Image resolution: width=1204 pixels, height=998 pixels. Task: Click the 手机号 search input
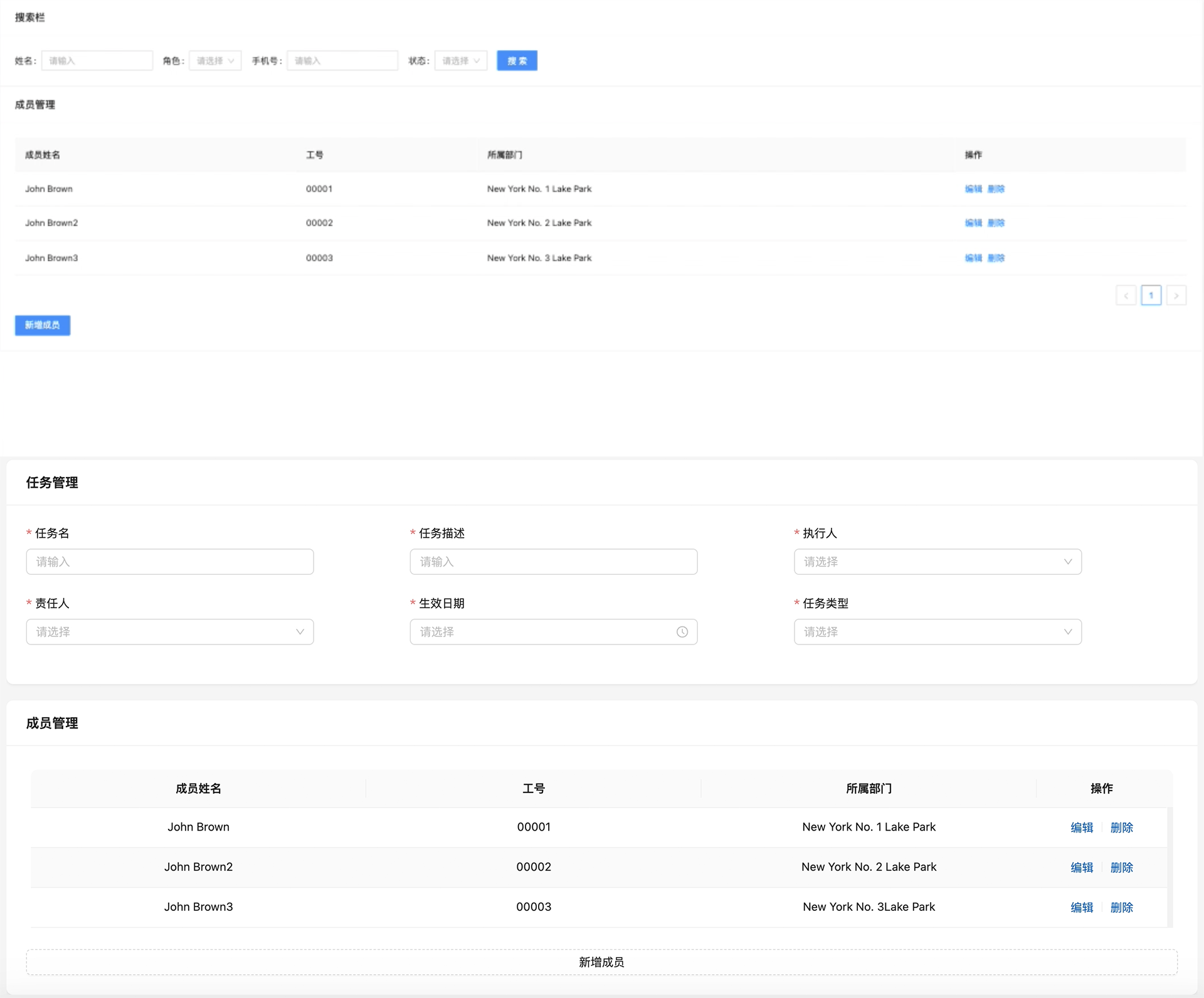coord(342,61)
